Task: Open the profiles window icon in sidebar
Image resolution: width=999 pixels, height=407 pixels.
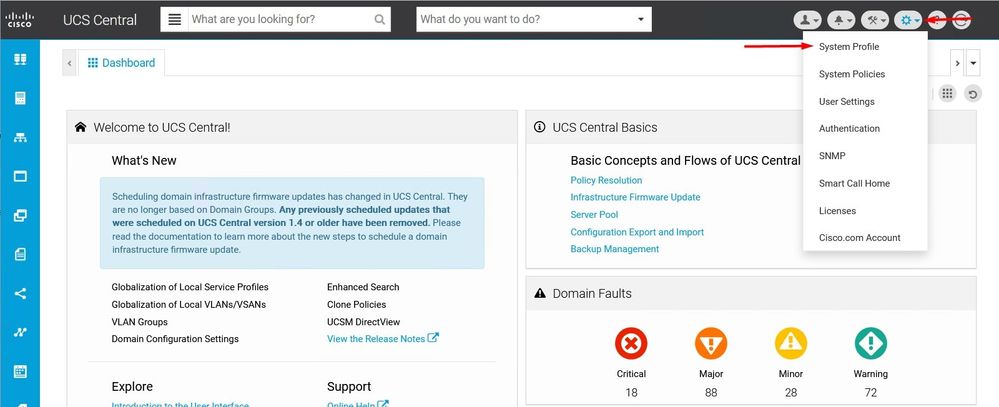Action: [x=20, y=176]
